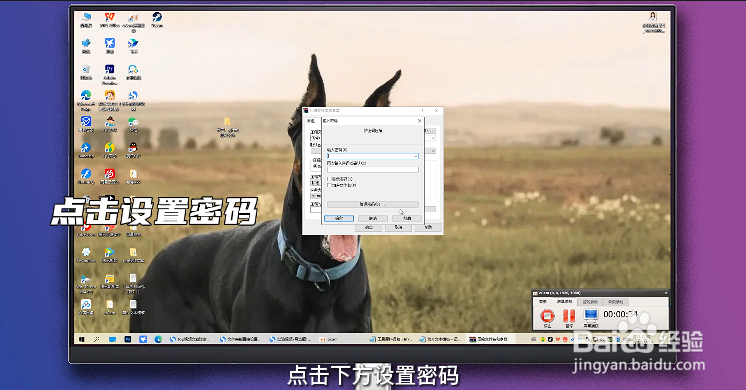Click the red WPS icon in the system tray

click(558, 339)
